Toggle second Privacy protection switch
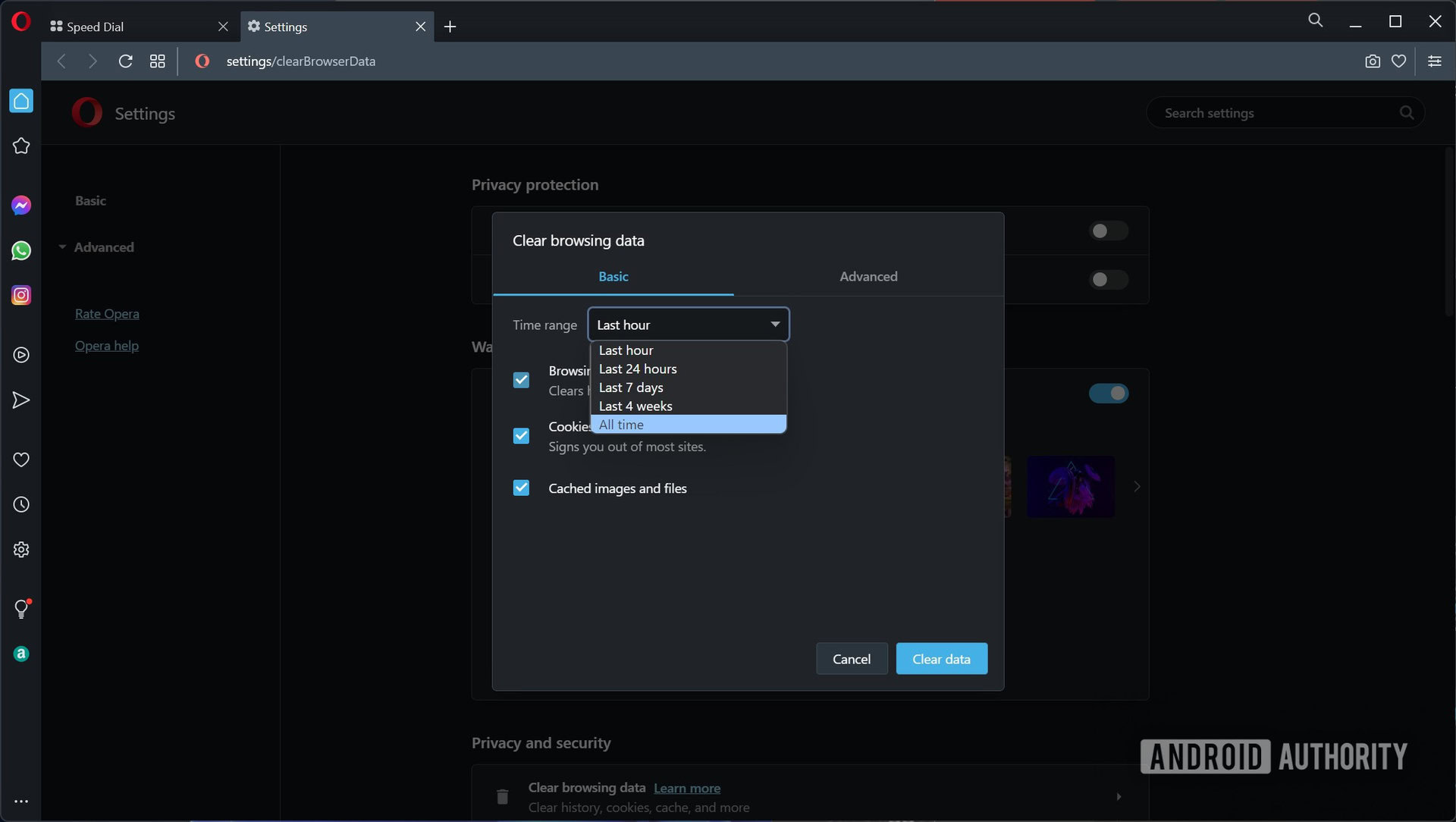The height and width of the screenshot is (822, 1456). (x=1109, y=280)
